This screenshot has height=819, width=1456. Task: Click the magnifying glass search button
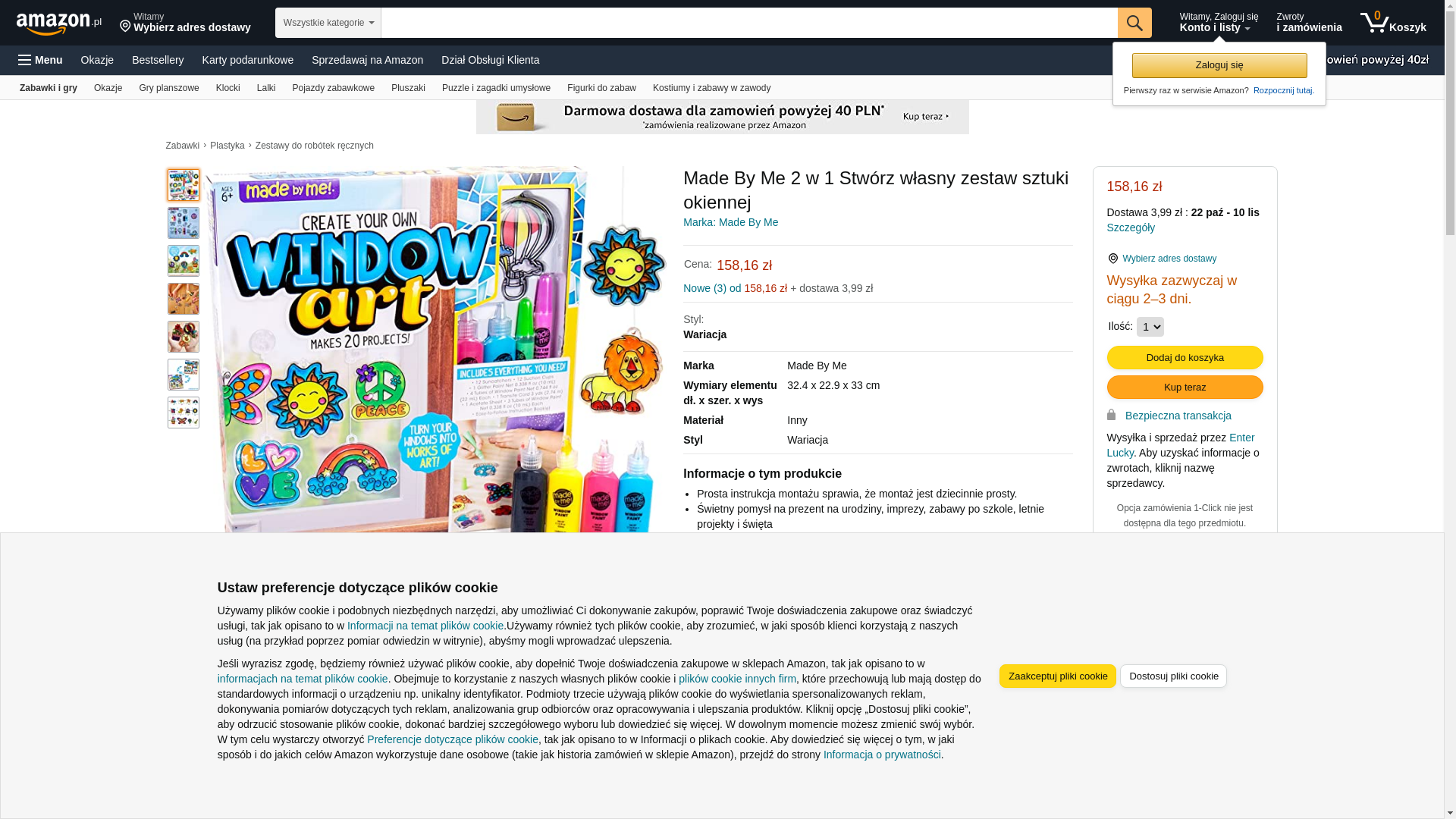pos(1134,23)
